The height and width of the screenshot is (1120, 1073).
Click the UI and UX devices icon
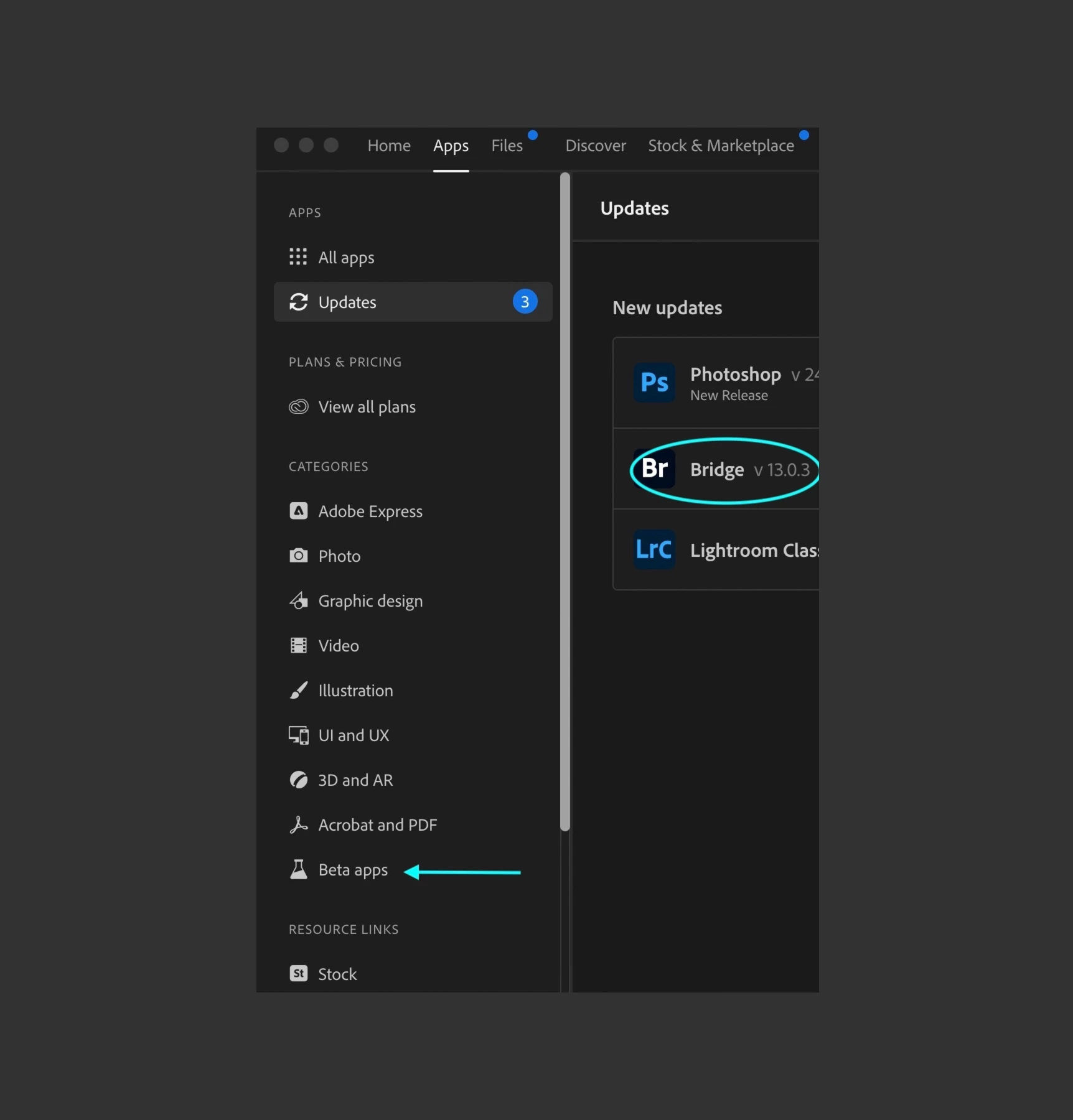(x=298, y=735)
